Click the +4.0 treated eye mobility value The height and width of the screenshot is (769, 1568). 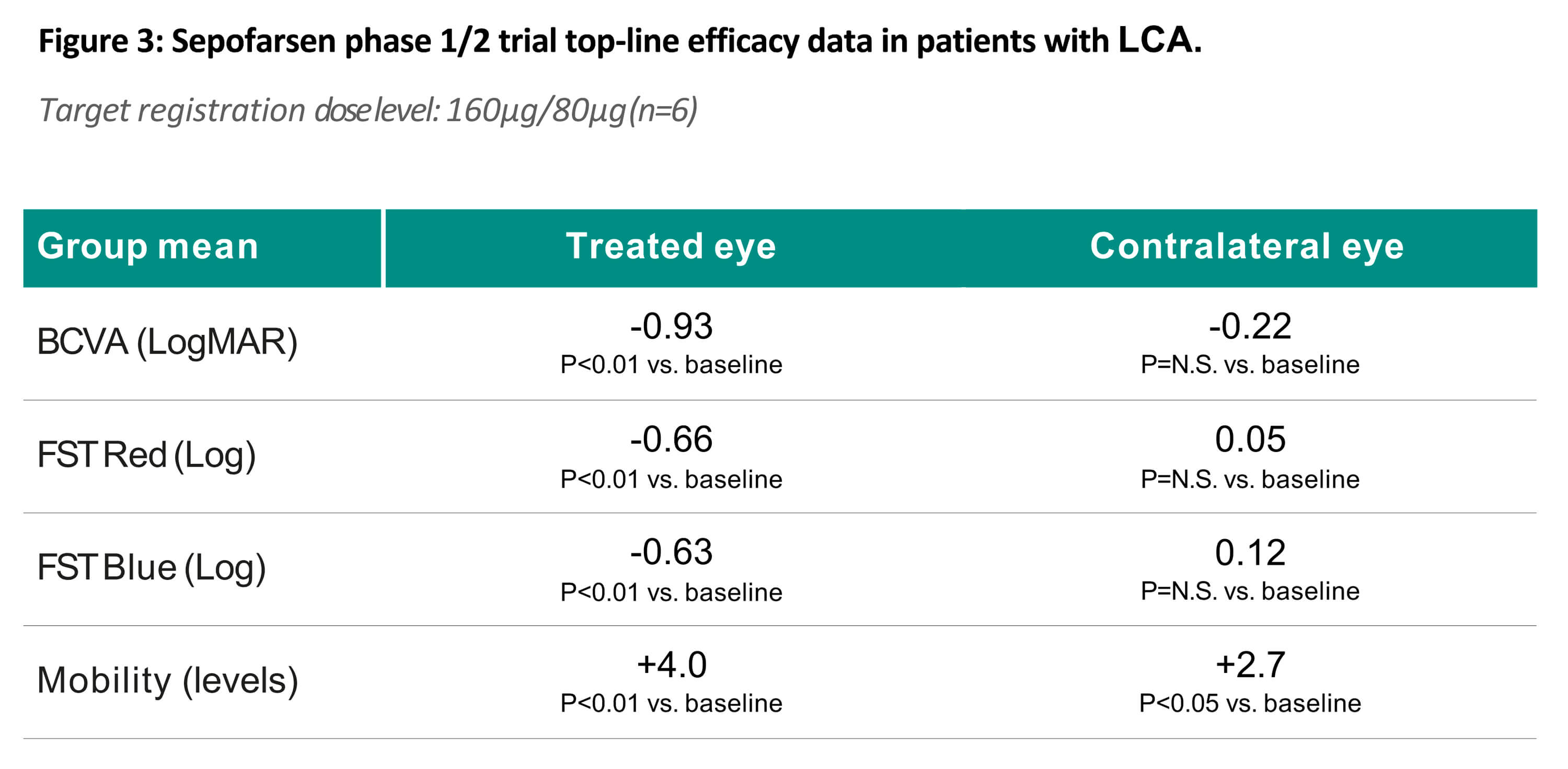click(x=672, y=665)
